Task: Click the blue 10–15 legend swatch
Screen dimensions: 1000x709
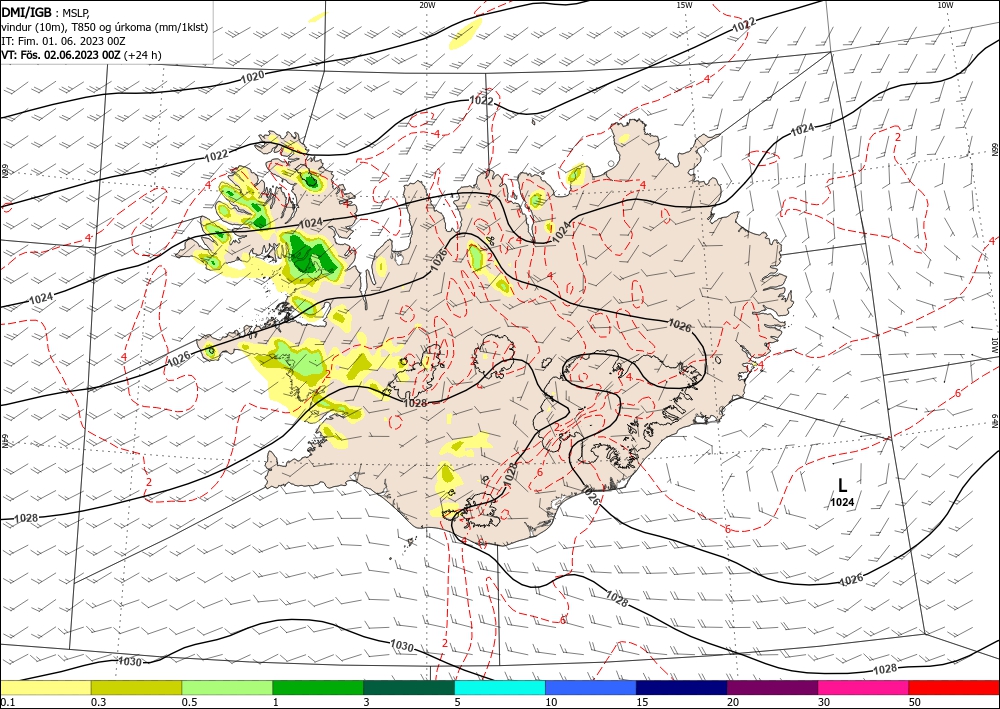Action: click(591, 687)
